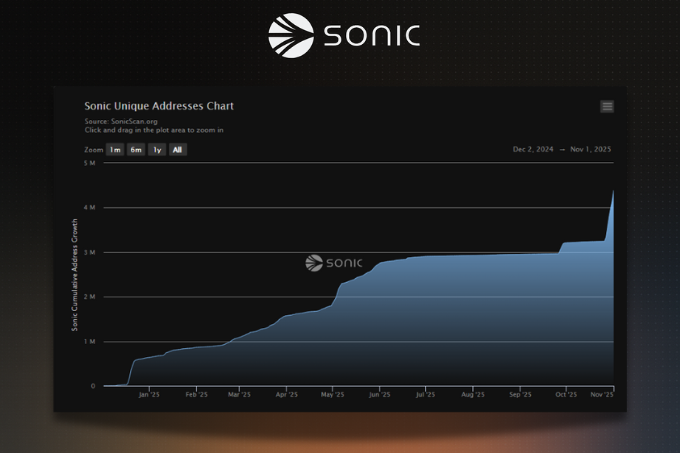Select the All zoom button

[x=177, y=150]
